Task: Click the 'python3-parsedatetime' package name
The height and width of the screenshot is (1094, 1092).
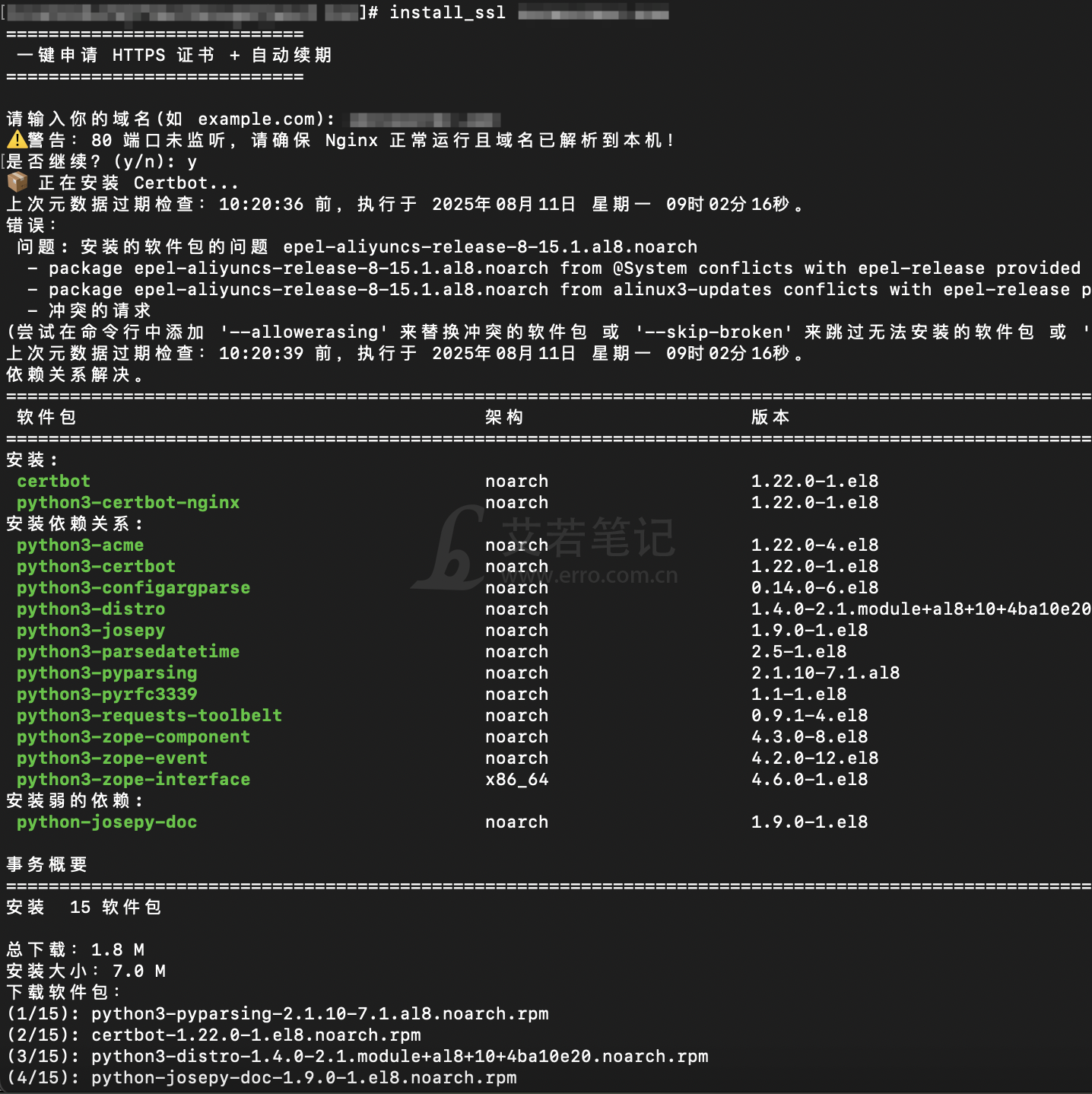Action: 128,651
